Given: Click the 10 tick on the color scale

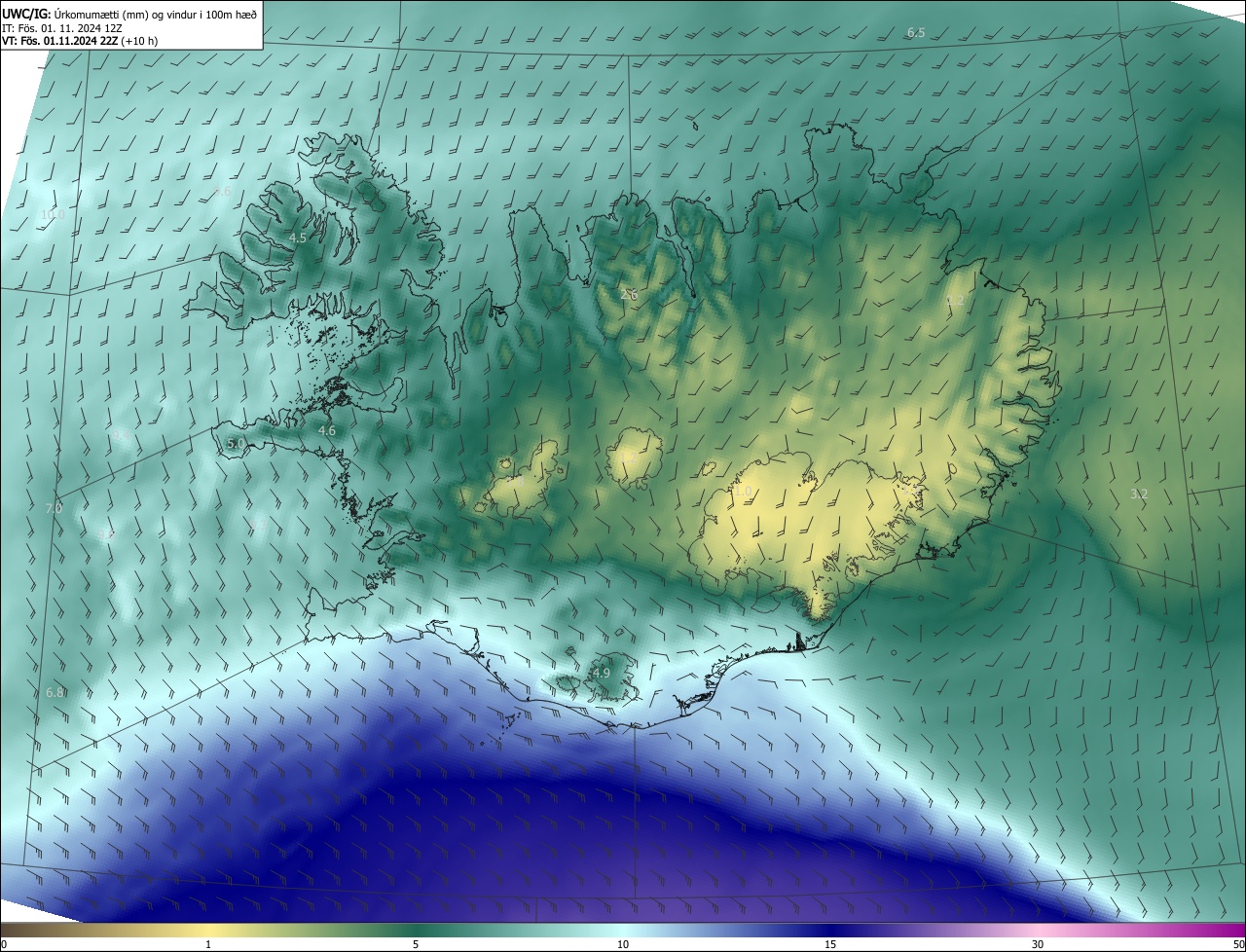Looking at the screenshot, I should (623, 944).
